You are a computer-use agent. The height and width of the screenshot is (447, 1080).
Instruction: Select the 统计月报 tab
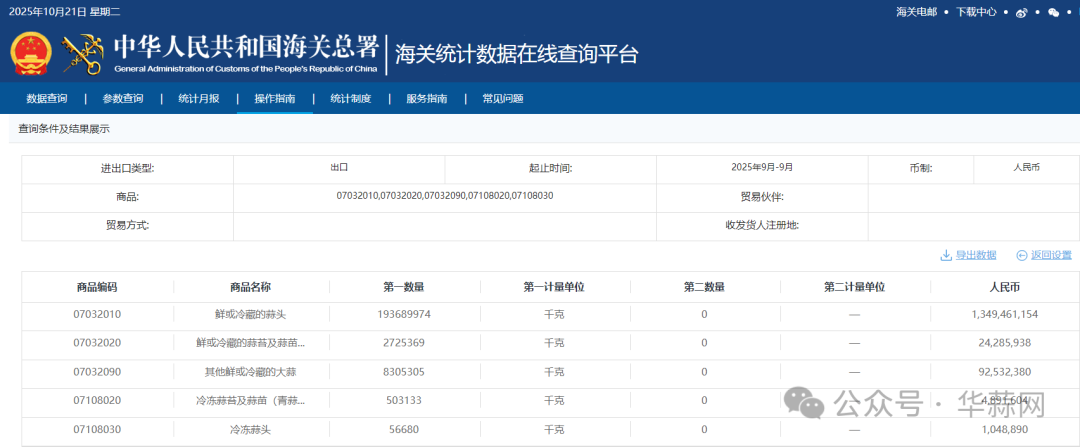[199, 99]
